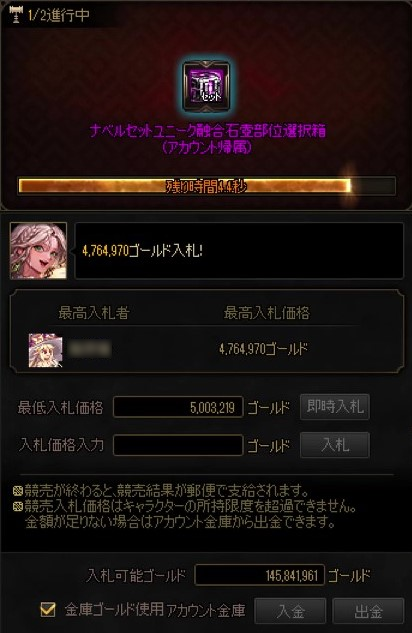Click the highest bidder's character portrait

46,350
